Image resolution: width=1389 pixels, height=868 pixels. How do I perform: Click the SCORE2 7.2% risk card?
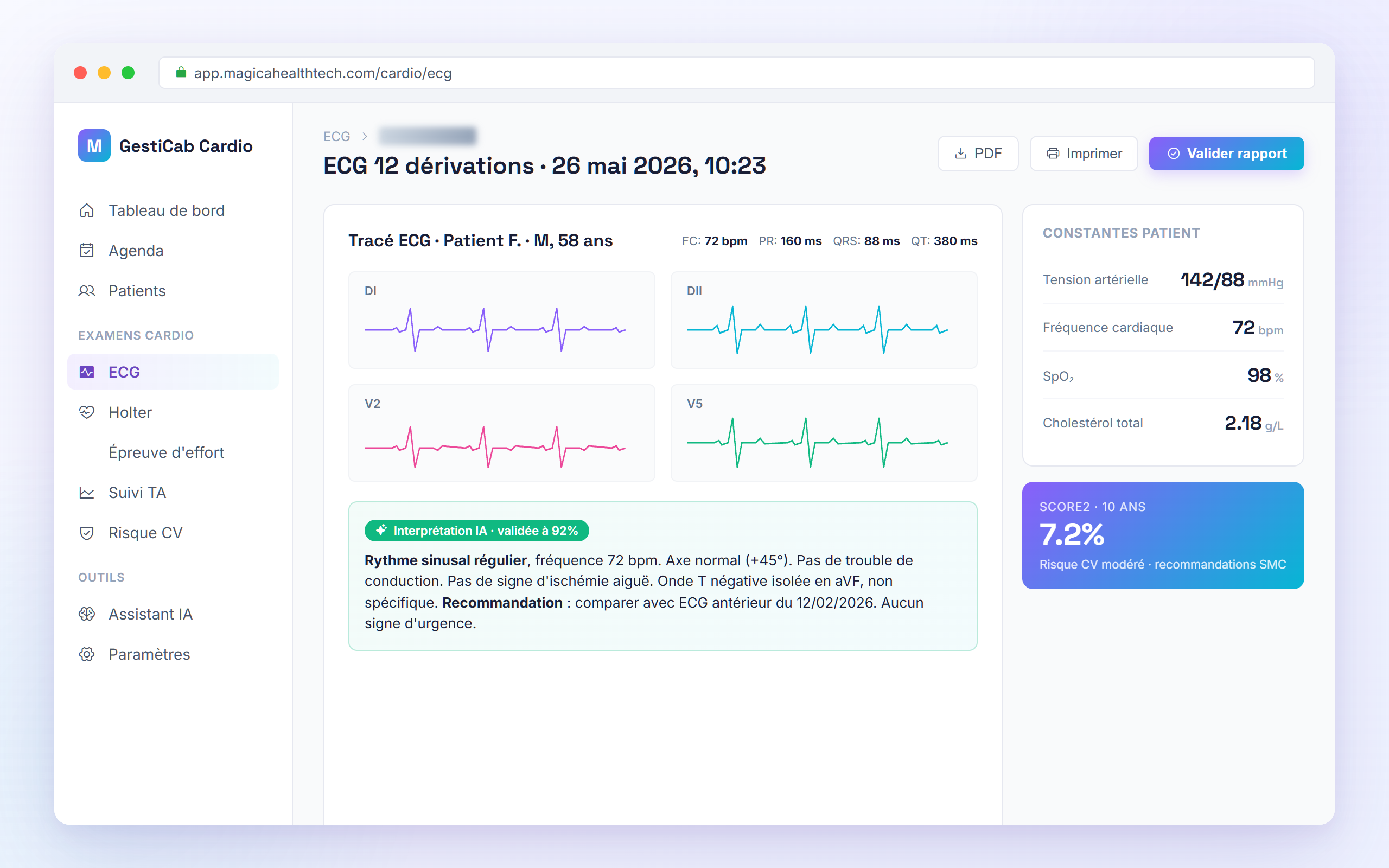pyautogui.click(x=1163, y=535)
